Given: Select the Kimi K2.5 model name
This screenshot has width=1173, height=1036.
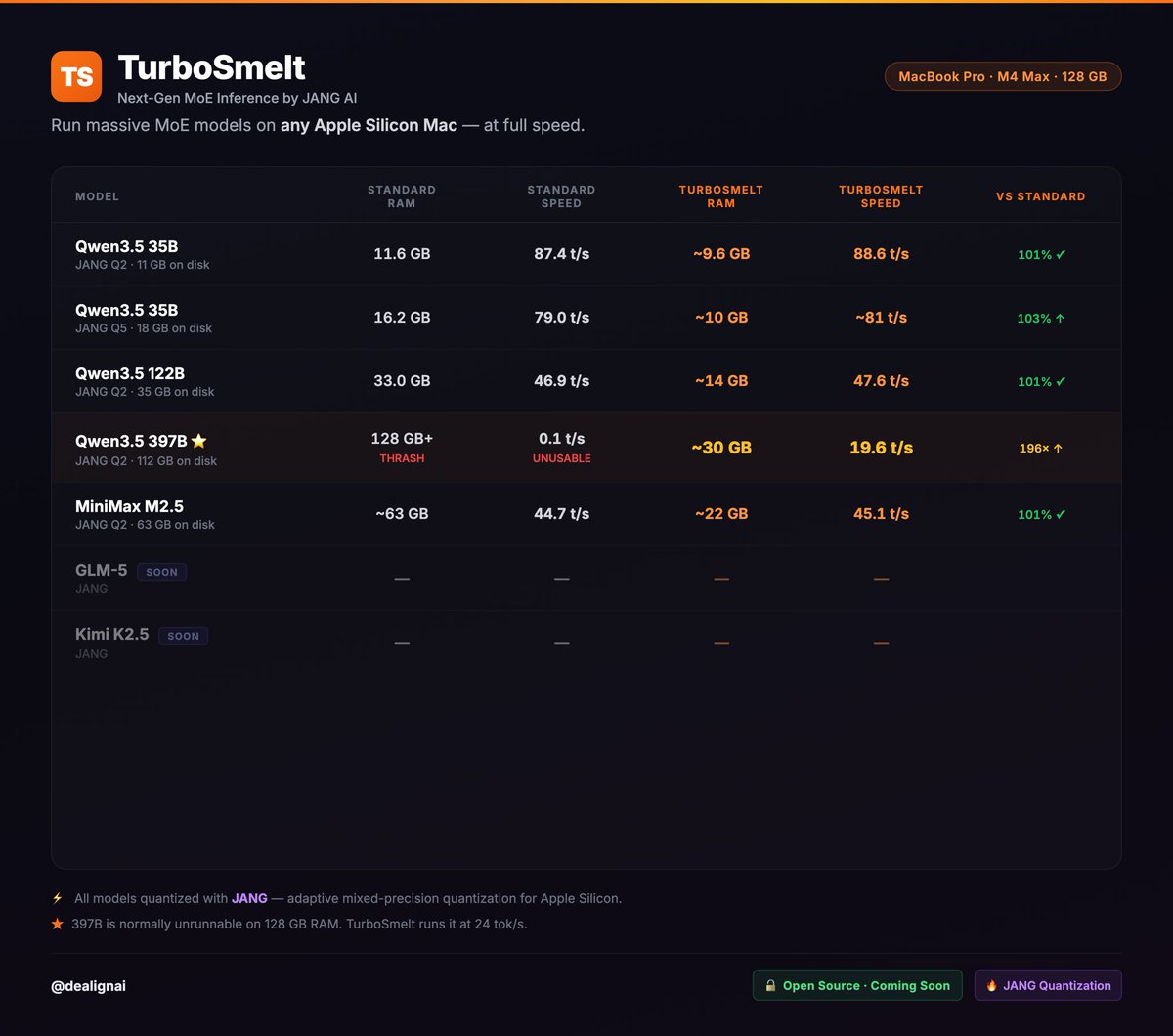Looking at the screenshot, I should point(112,635).
